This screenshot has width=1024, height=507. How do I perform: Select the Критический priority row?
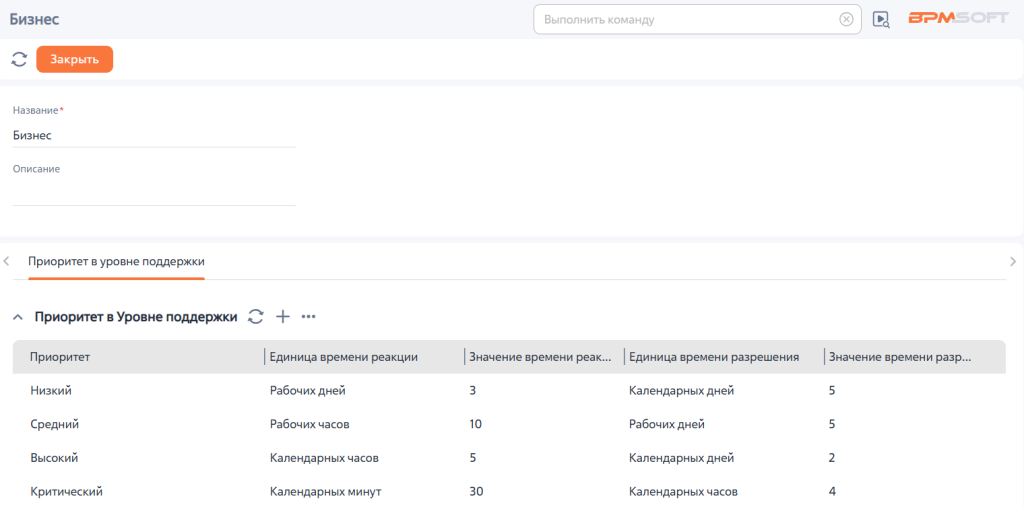tap(509, 491)
